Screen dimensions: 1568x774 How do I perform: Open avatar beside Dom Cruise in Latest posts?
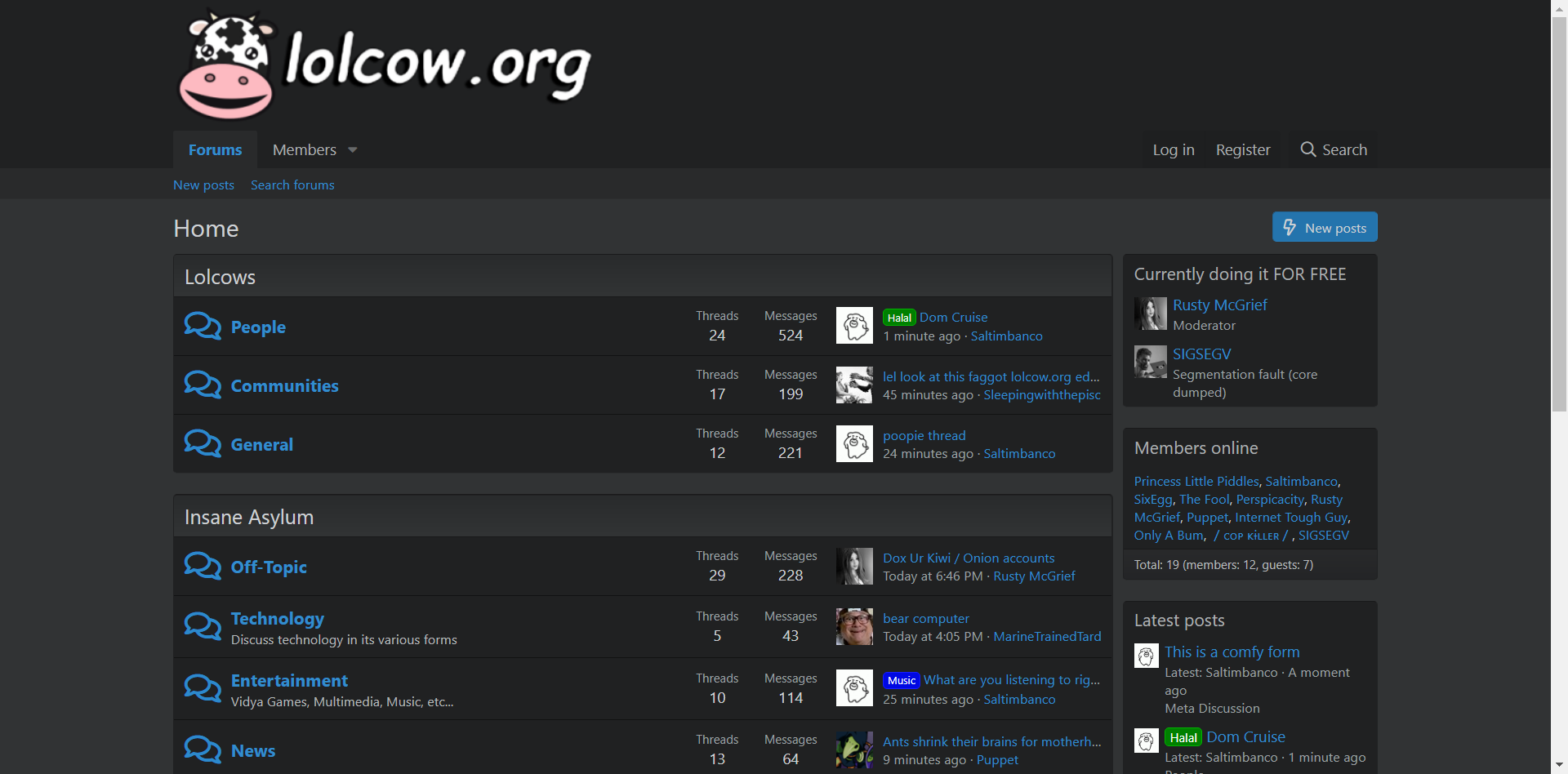[1146, 741]
